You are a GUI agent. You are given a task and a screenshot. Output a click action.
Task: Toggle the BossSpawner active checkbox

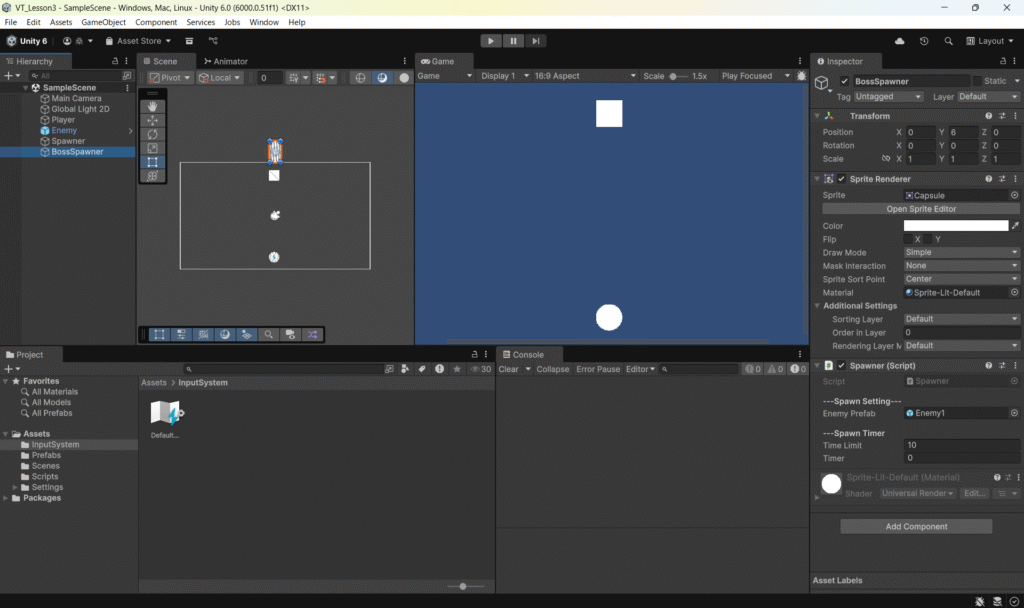click(x=845, y=81)
